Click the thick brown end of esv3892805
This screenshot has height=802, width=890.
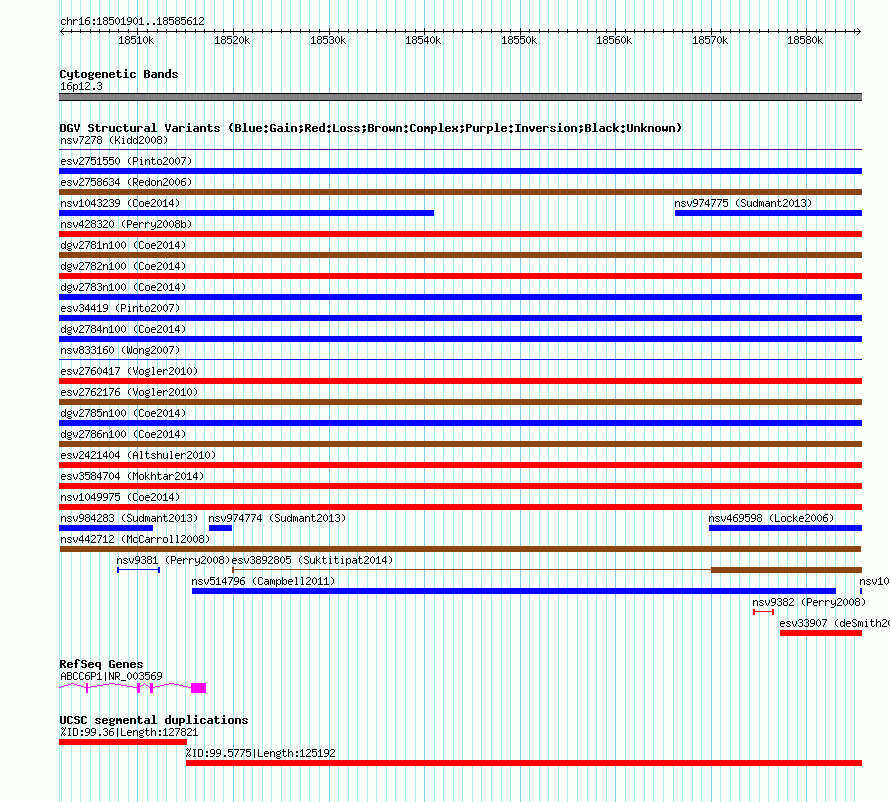787,570
